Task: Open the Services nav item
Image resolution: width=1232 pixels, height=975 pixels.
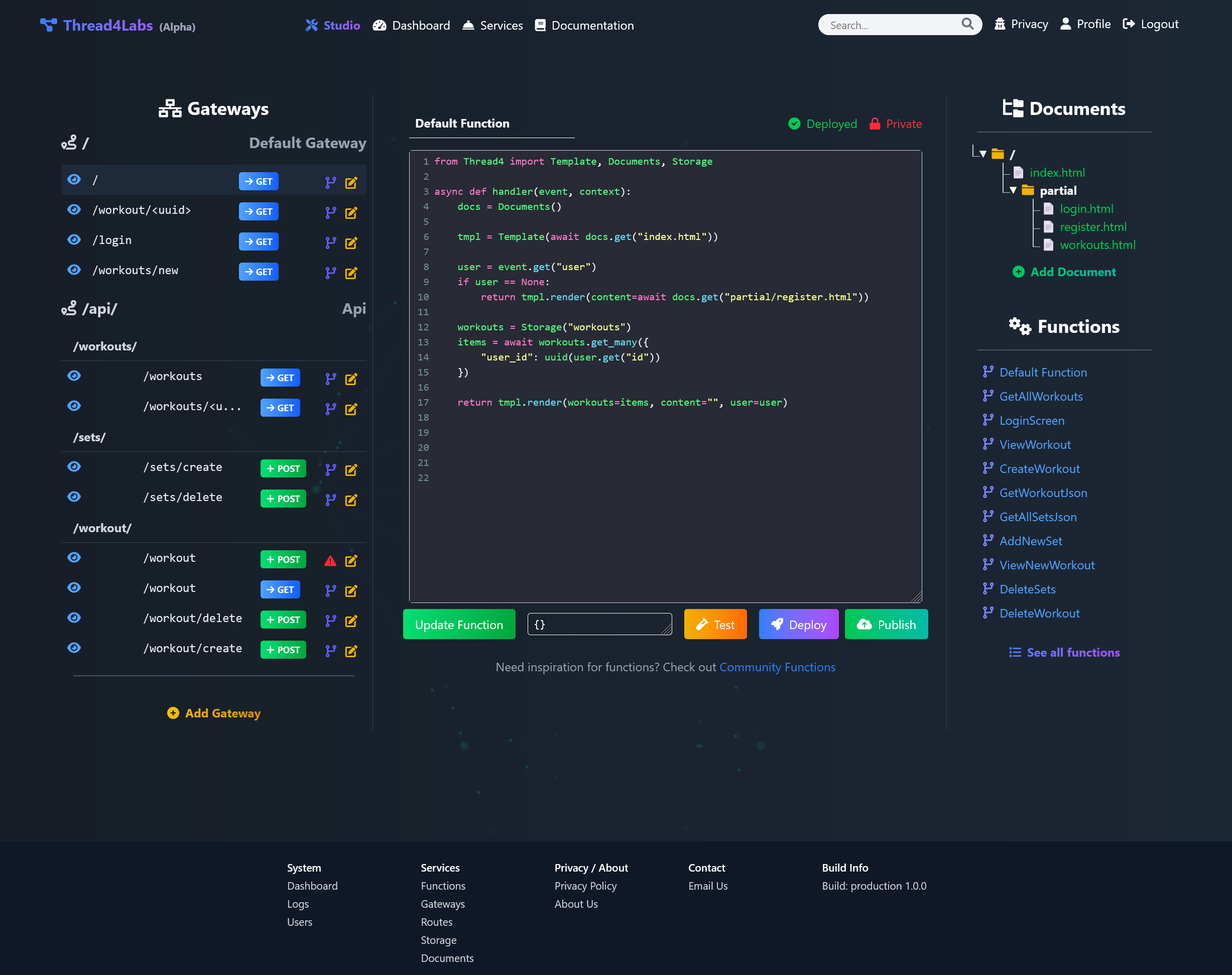Action: pyautogui.click(x=492, y=25)
